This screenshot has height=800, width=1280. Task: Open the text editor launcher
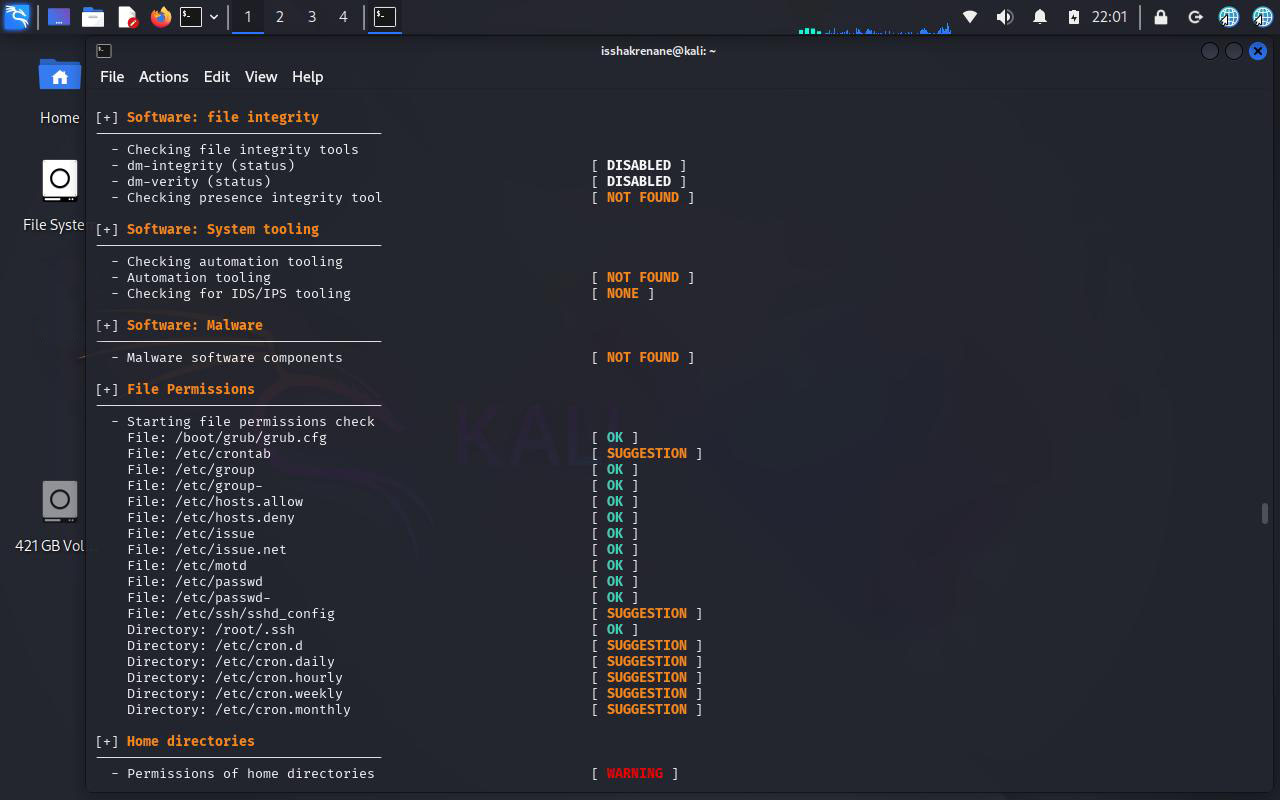[127, 17]
